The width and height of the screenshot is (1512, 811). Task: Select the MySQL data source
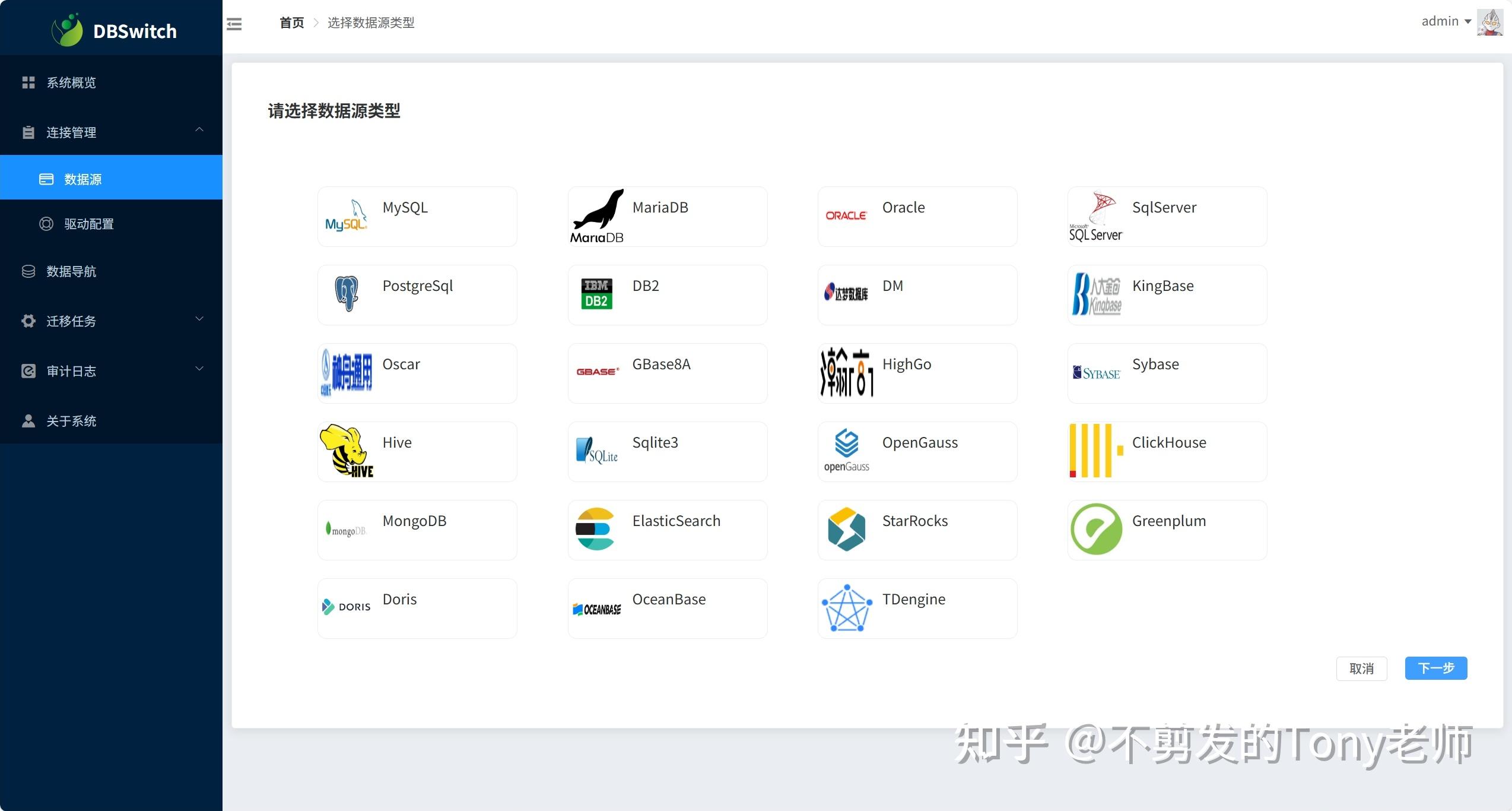coord(417,216)
